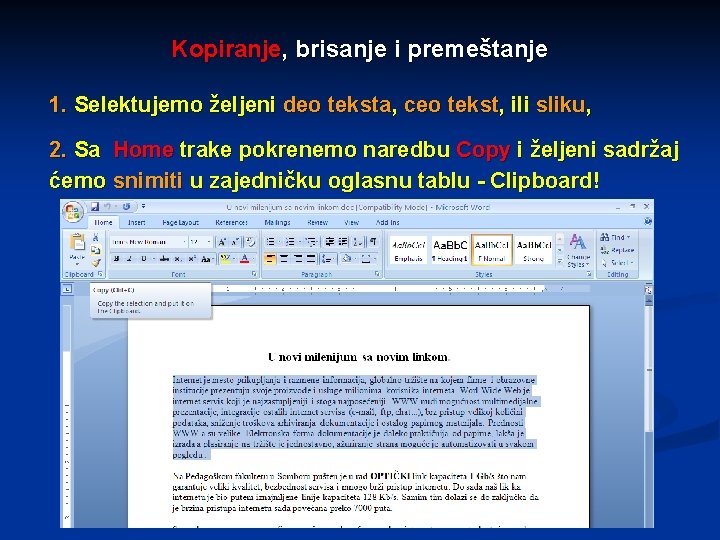
Task: Apply paragraph Shading paint bucket
Action: tap(347, 259)
